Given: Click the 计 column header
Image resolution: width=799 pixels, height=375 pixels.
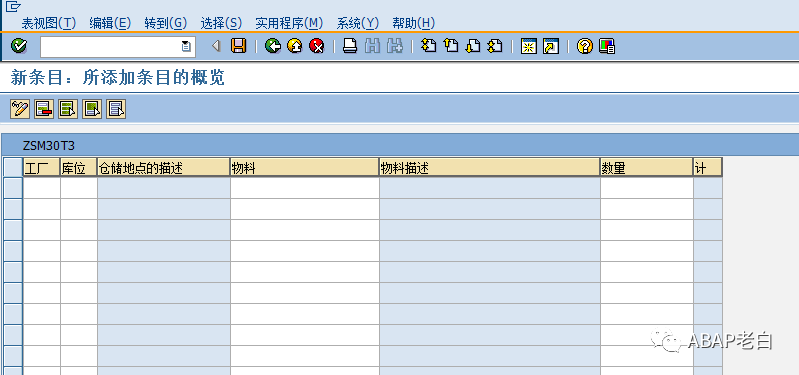Looking at the screenshot, I should tap(708, 168).
